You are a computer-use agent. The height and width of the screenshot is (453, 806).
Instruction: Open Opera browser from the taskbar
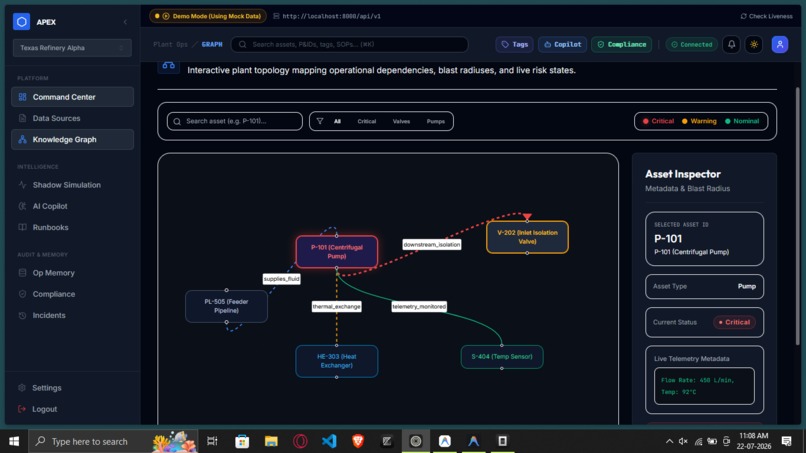tap(300, 441)
